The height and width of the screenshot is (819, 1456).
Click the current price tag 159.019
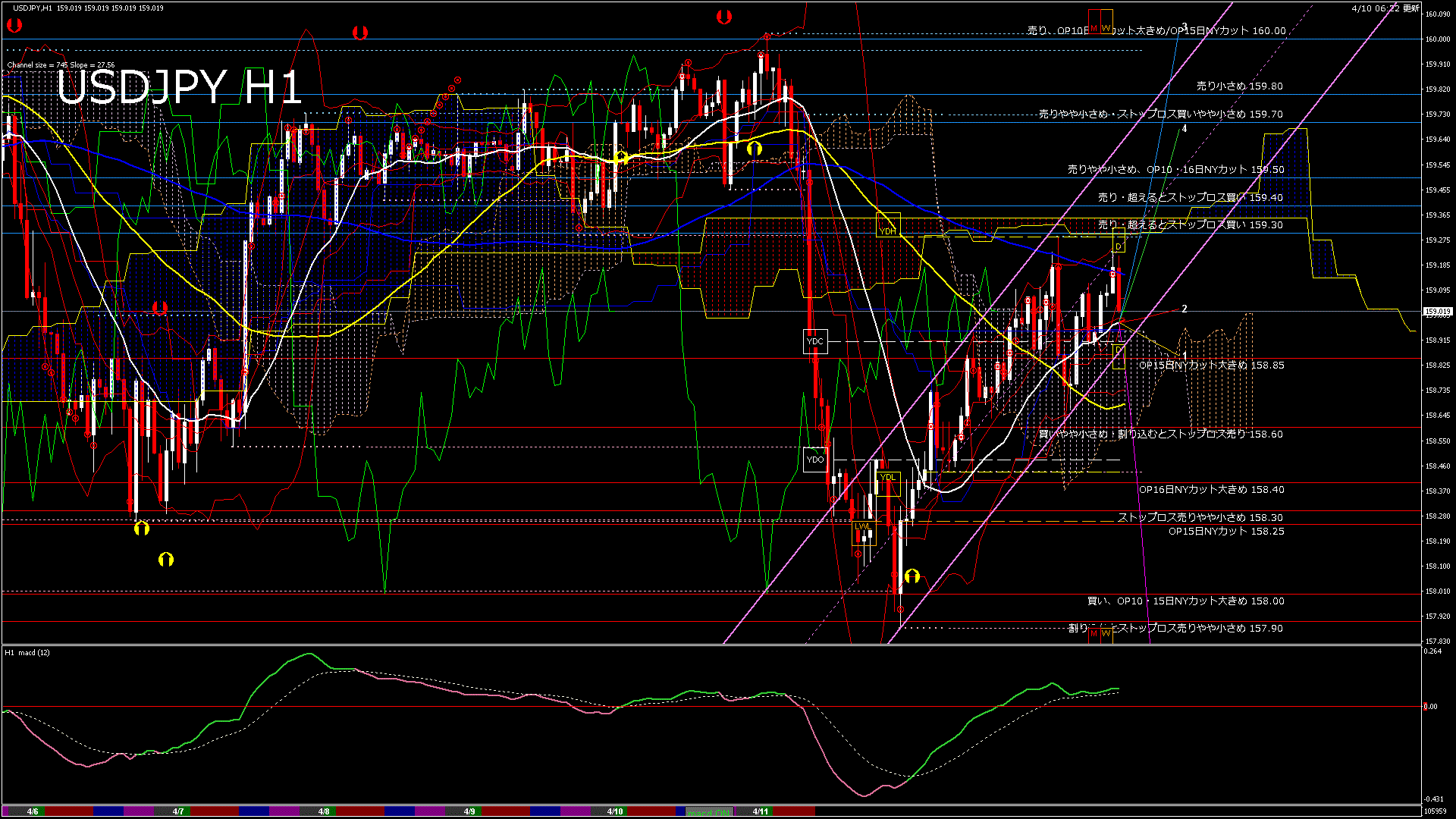point(1437,312)
